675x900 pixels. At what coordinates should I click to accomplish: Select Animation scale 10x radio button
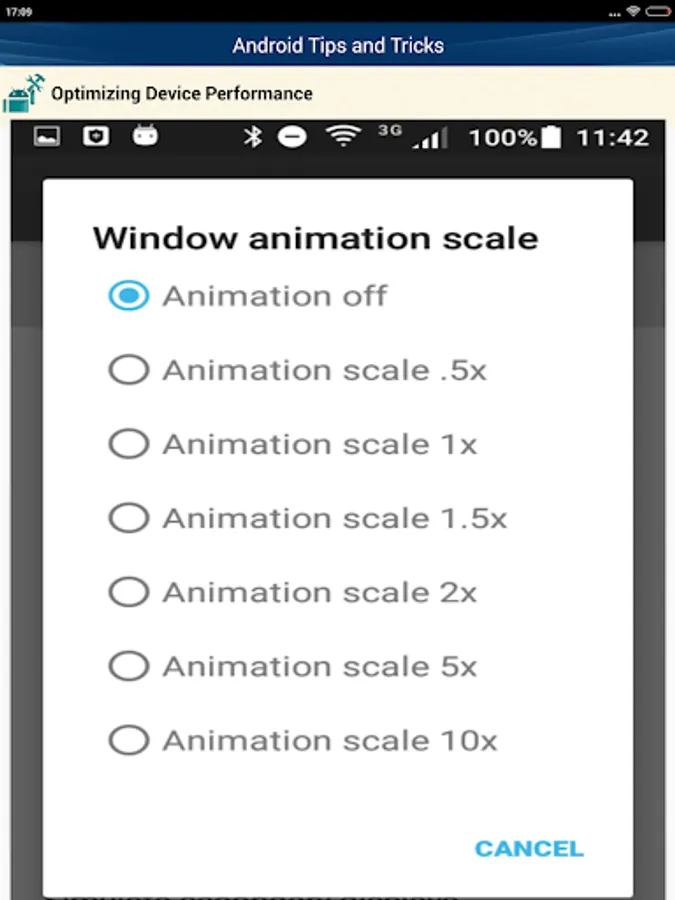click(129, 740)
